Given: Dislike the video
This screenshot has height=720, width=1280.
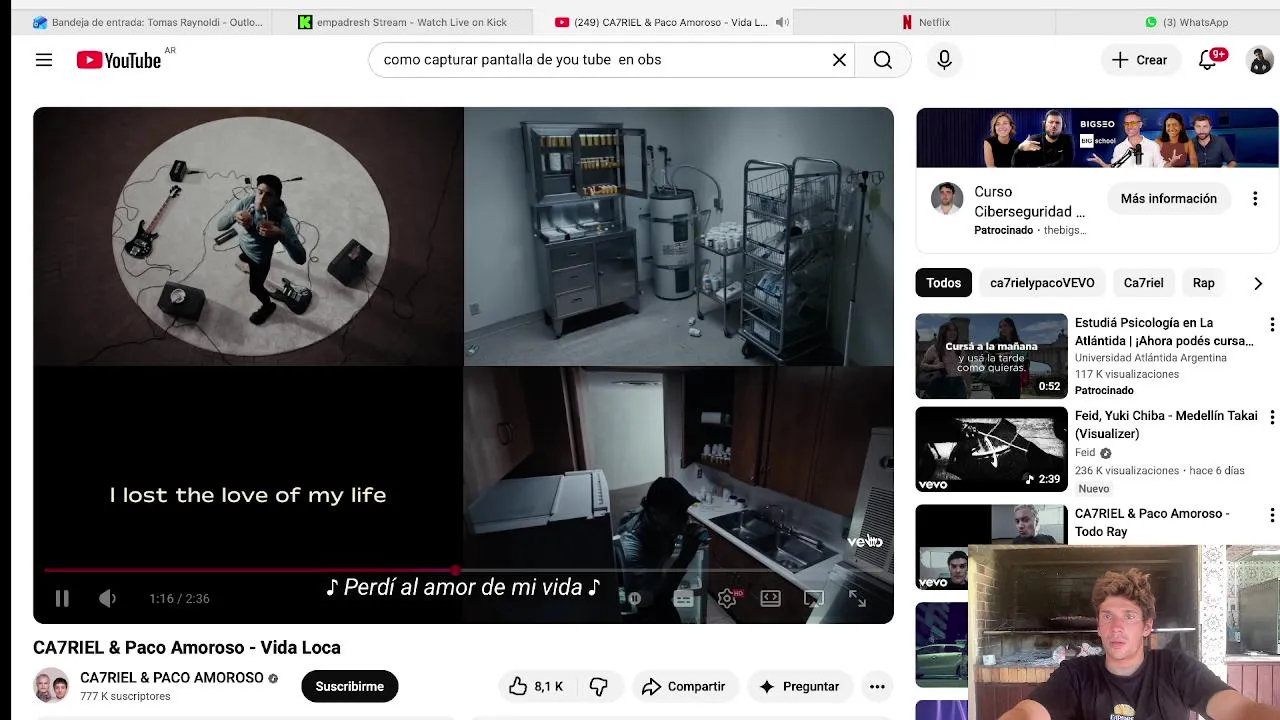Looking at the screenshot, I should point(599,687).
